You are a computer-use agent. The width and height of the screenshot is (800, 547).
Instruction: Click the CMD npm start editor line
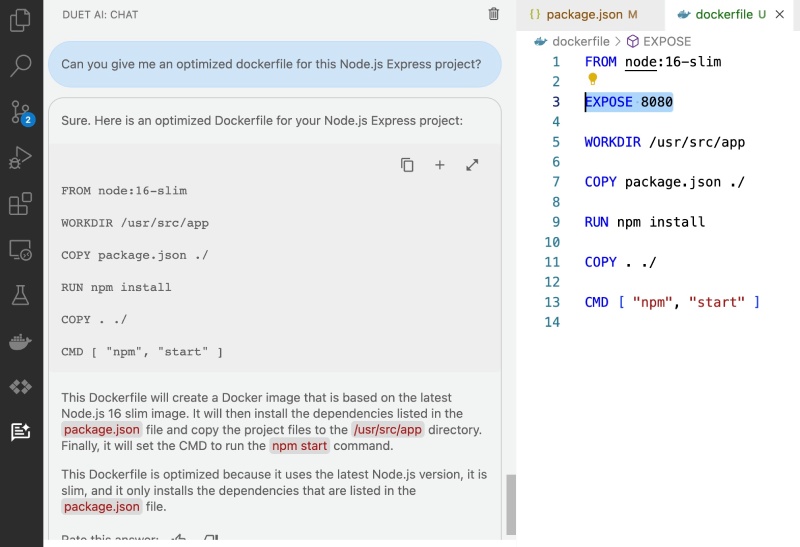[x=672, y=302]
